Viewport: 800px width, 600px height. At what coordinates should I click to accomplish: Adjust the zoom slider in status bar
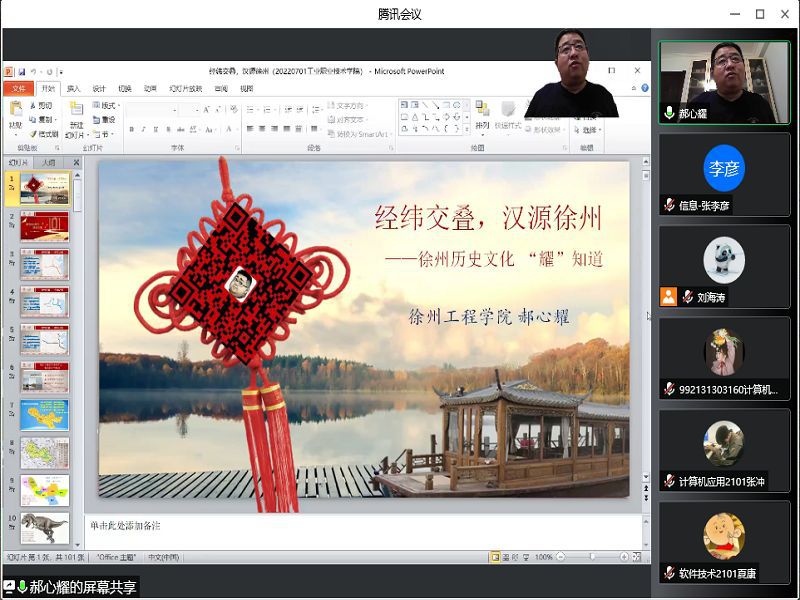pos(592,557)
